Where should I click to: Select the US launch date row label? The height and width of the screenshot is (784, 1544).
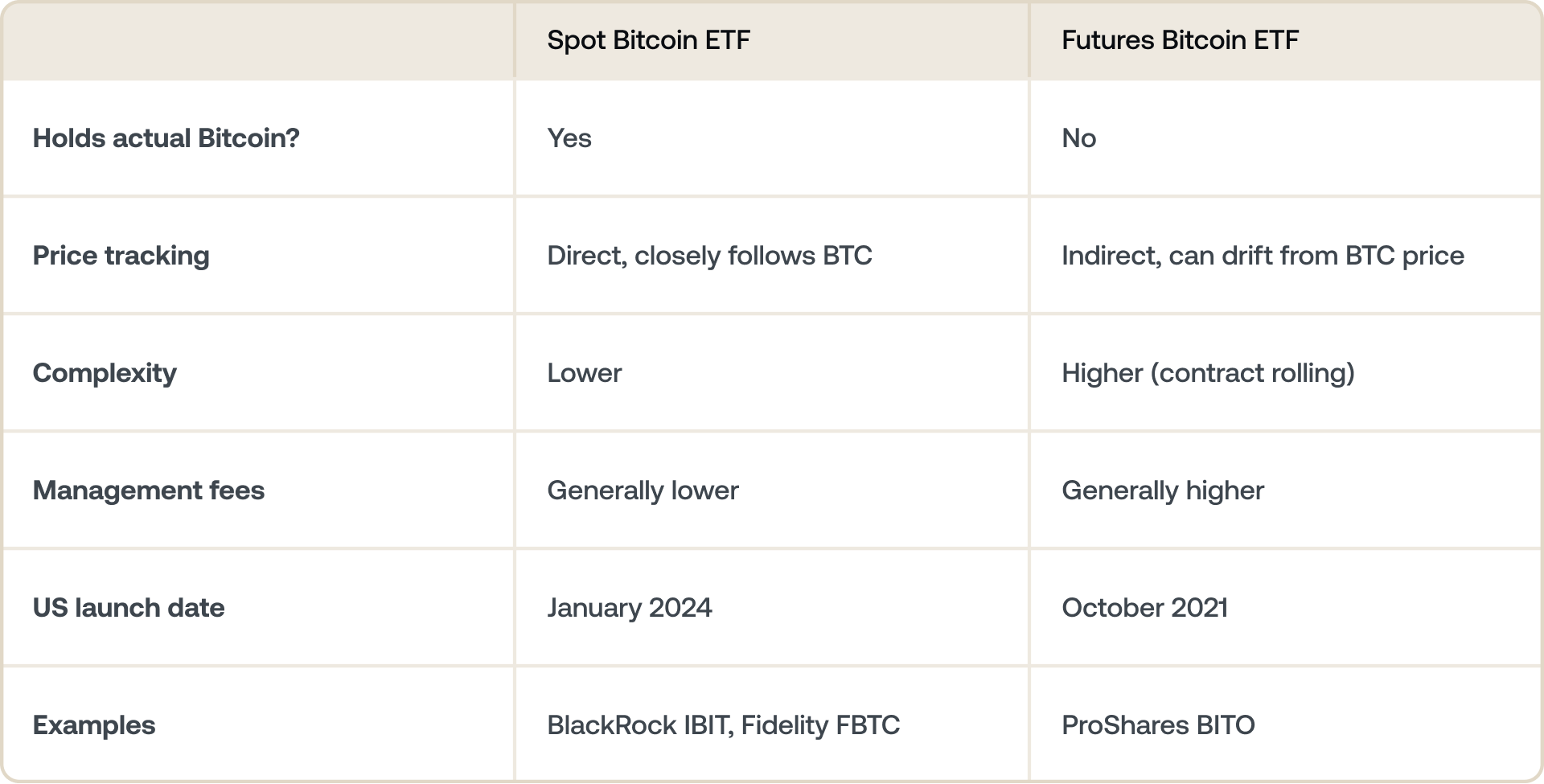[129, 608]
